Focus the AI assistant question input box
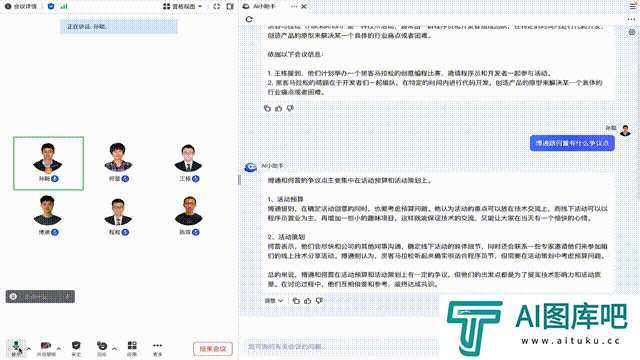The height and width of the screenshot is (360, 640). (341, 347)
